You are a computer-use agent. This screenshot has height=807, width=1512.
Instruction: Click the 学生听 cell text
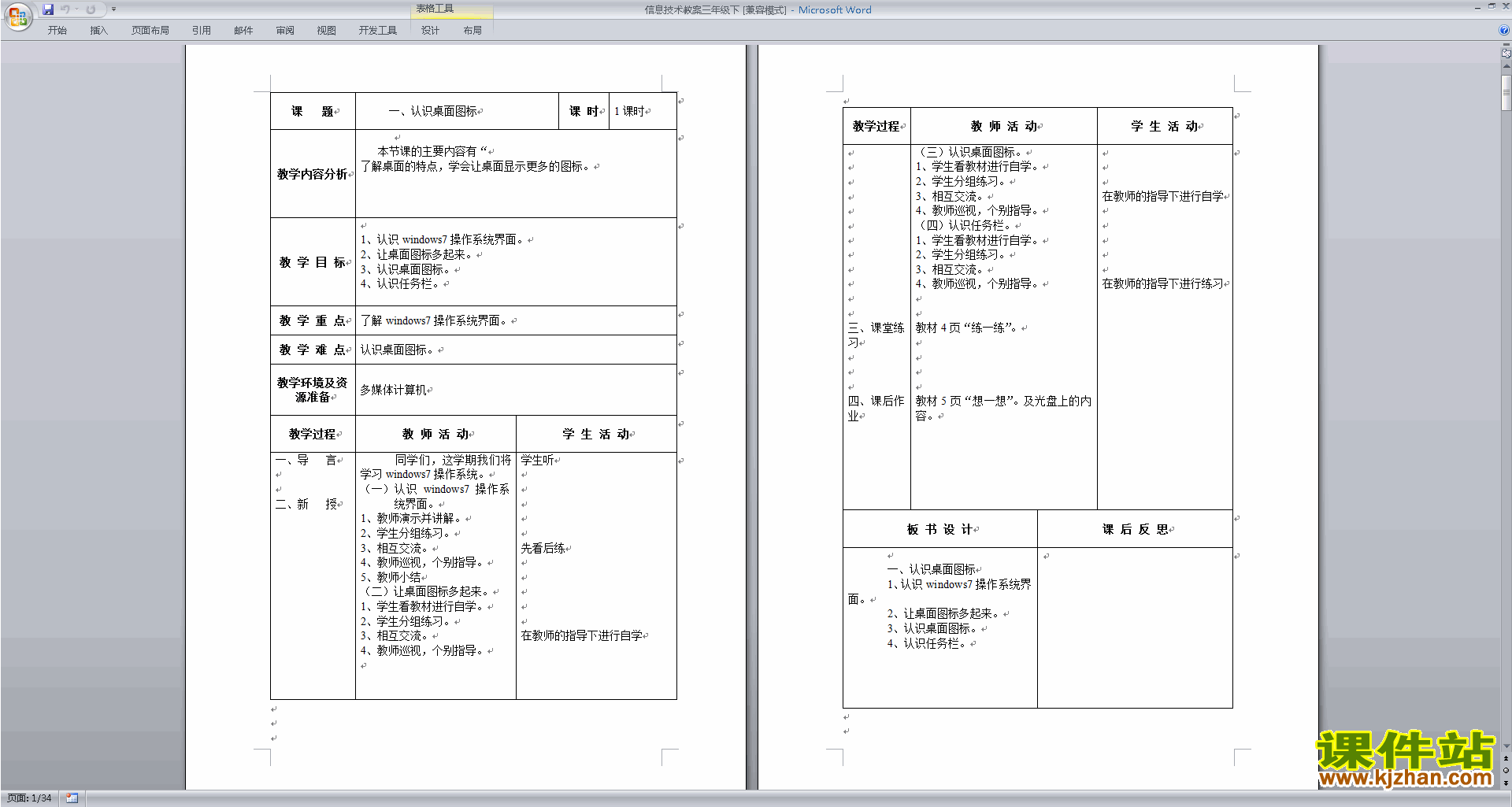coord(537,460)
